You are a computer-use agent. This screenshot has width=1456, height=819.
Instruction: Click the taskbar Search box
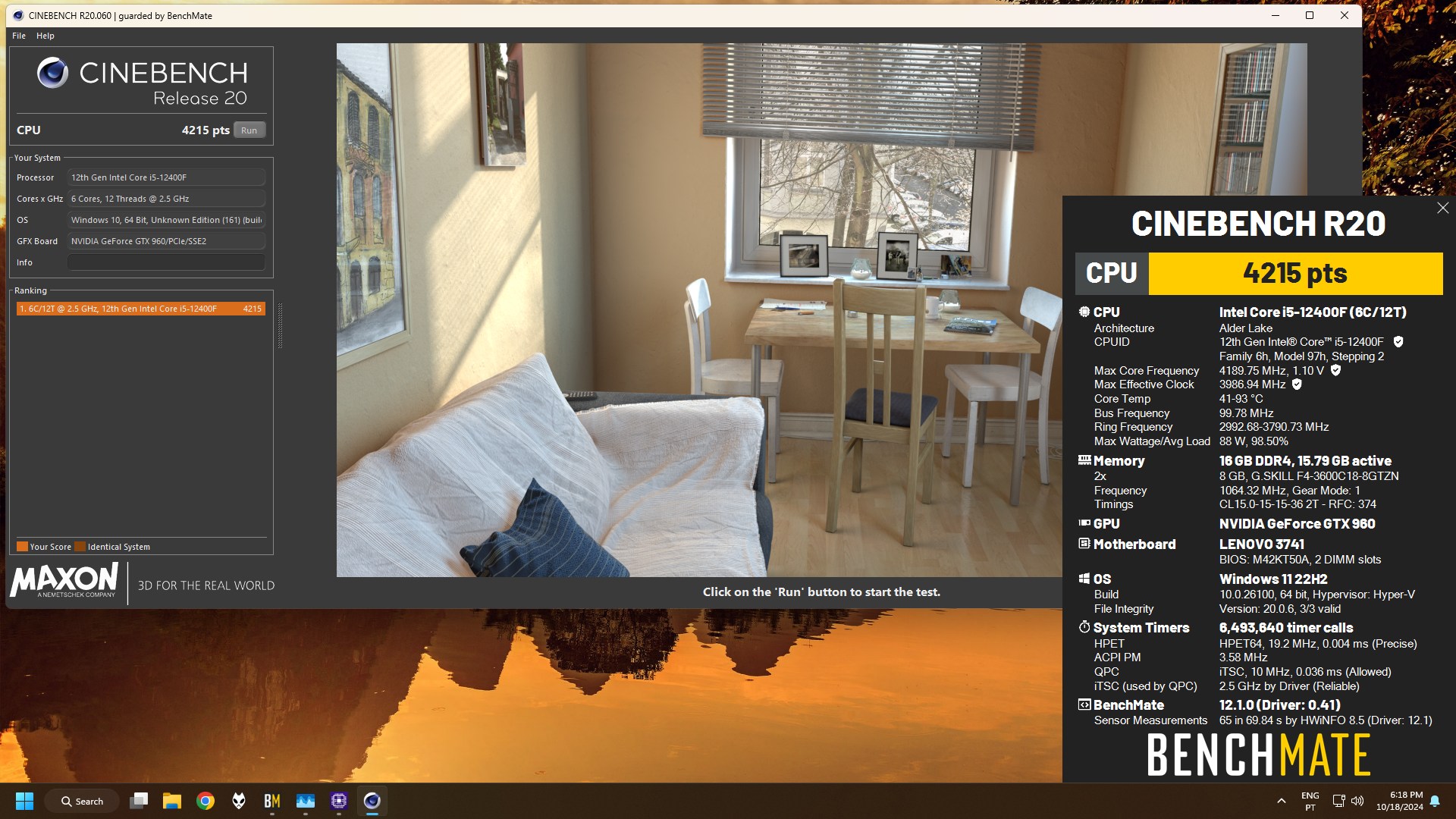[82, 802]
